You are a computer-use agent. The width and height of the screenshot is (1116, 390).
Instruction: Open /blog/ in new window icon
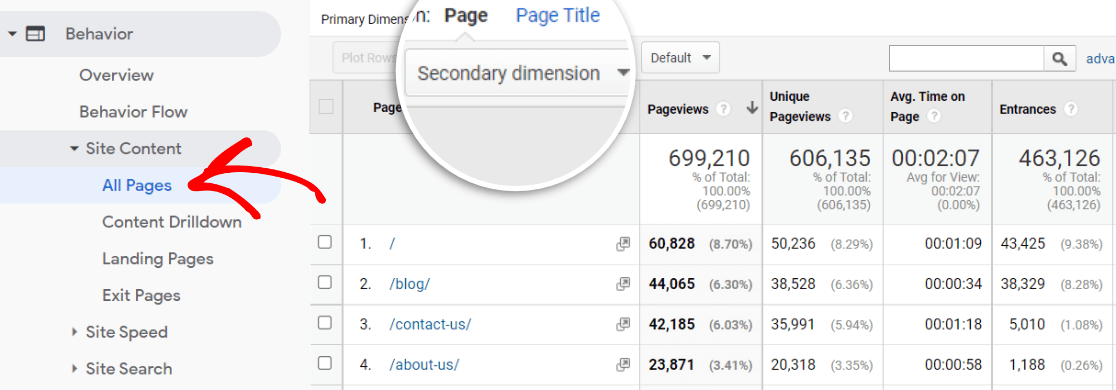pyautogui.click(x=623, y=284)
